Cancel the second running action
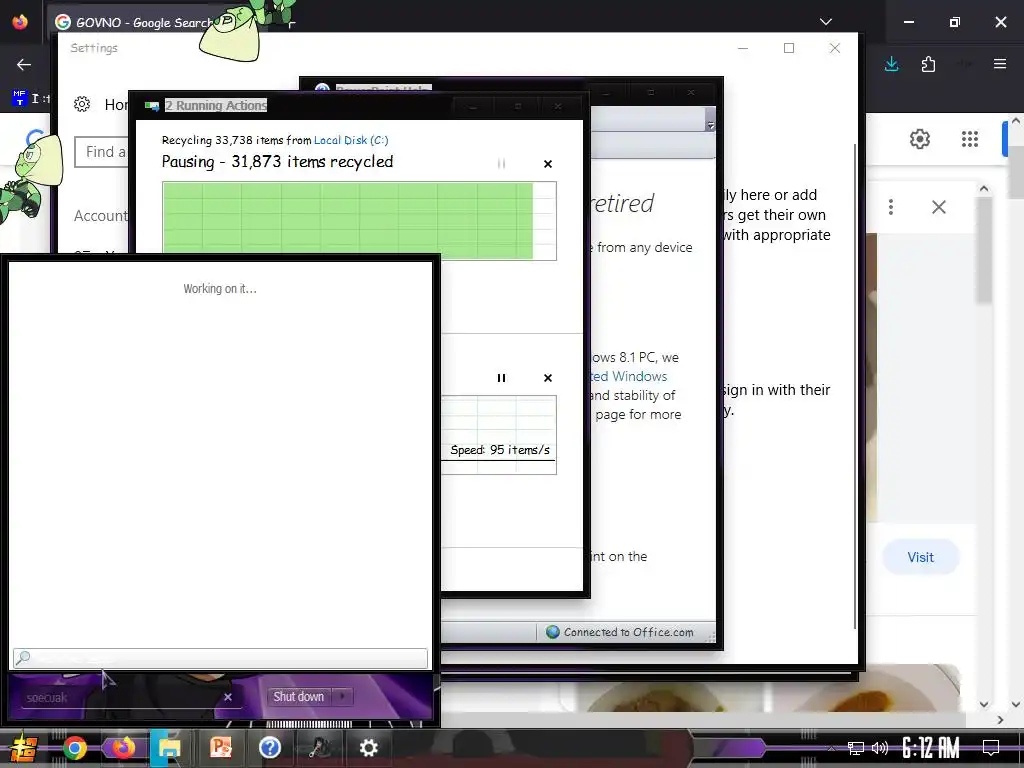Image resolution: width=1024 pixels, height=768 pixels. pos(548,378)
